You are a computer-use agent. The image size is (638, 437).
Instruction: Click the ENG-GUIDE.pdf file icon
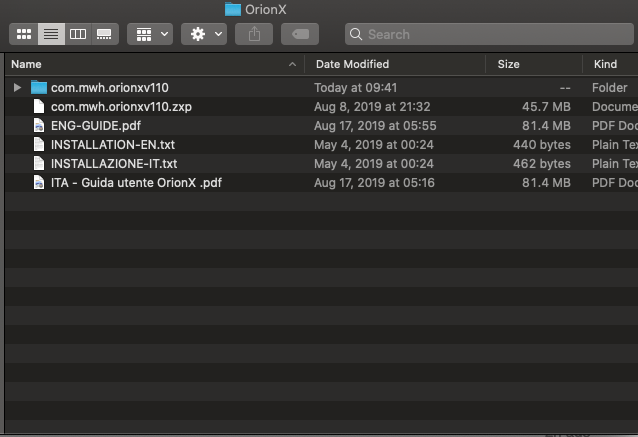coord(39,125)
